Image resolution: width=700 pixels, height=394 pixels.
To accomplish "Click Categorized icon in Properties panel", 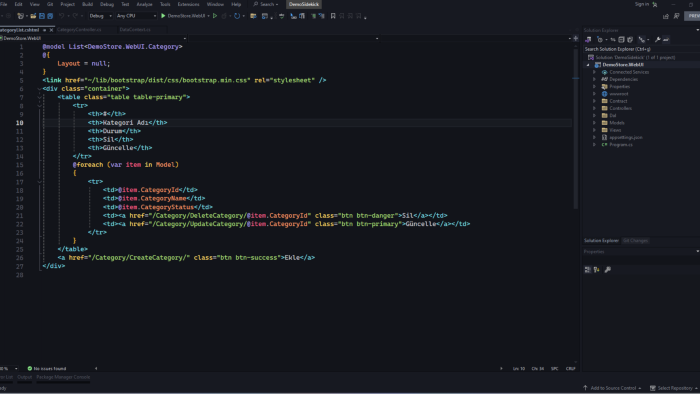I will pyautogui.click(x=588, y=270).
